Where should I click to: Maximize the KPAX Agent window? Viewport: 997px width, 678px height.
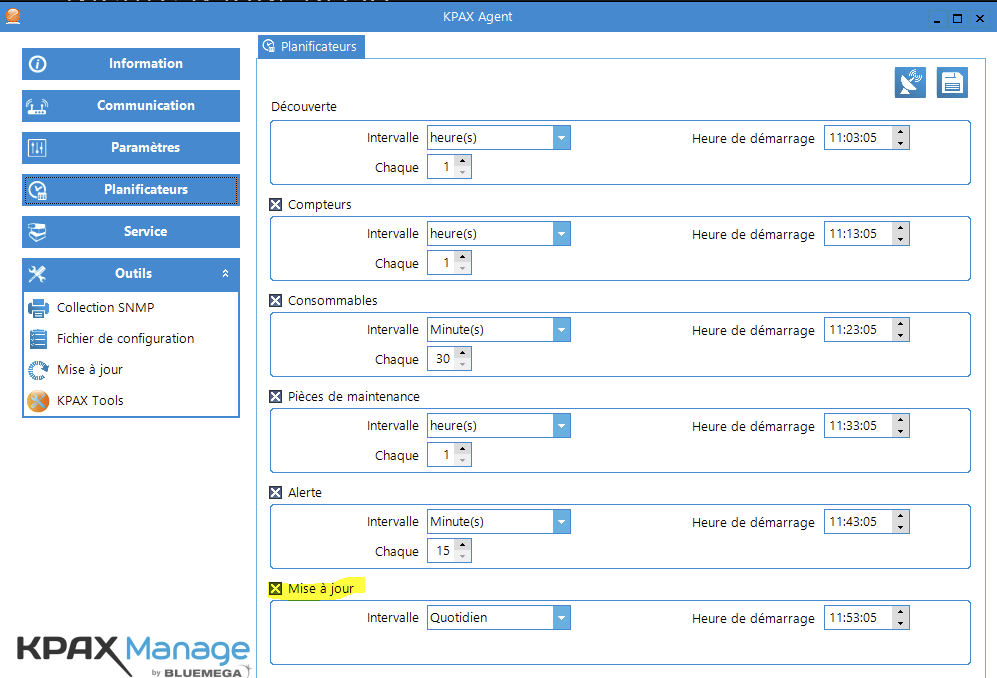958,19
